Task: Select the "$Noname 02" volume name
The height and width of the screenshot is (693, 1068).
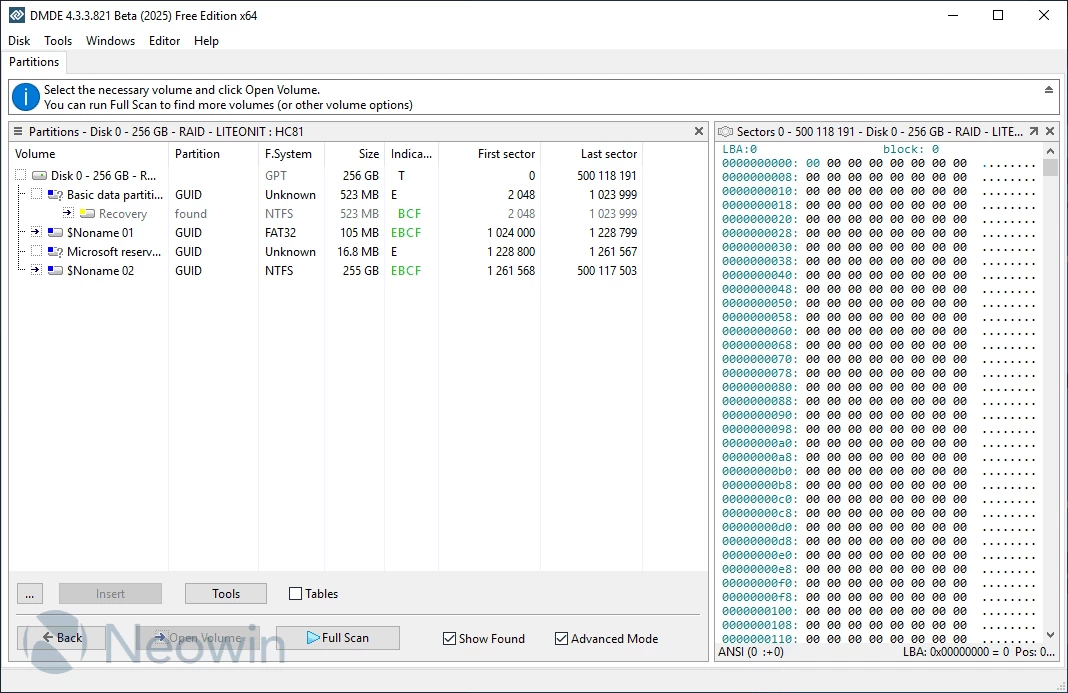Action: 100,271
